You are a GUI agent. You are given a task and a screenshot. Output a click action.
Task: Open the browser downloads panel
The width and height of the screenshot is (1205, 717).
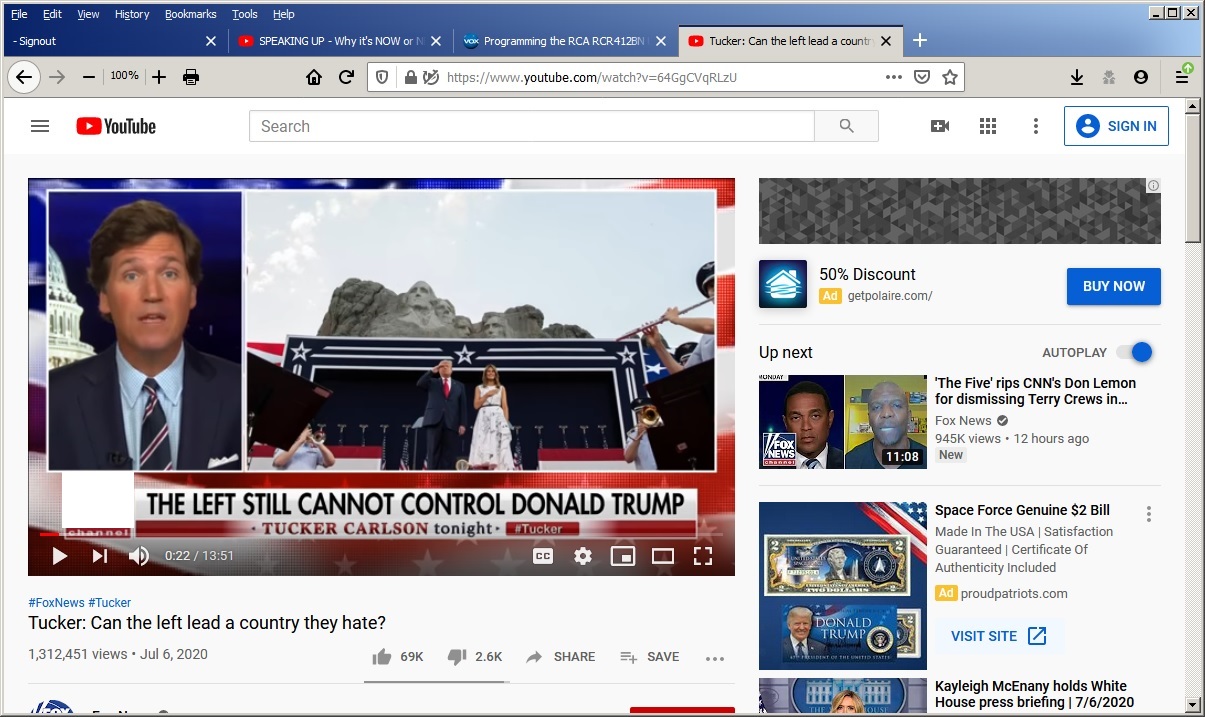[1077, 77]
